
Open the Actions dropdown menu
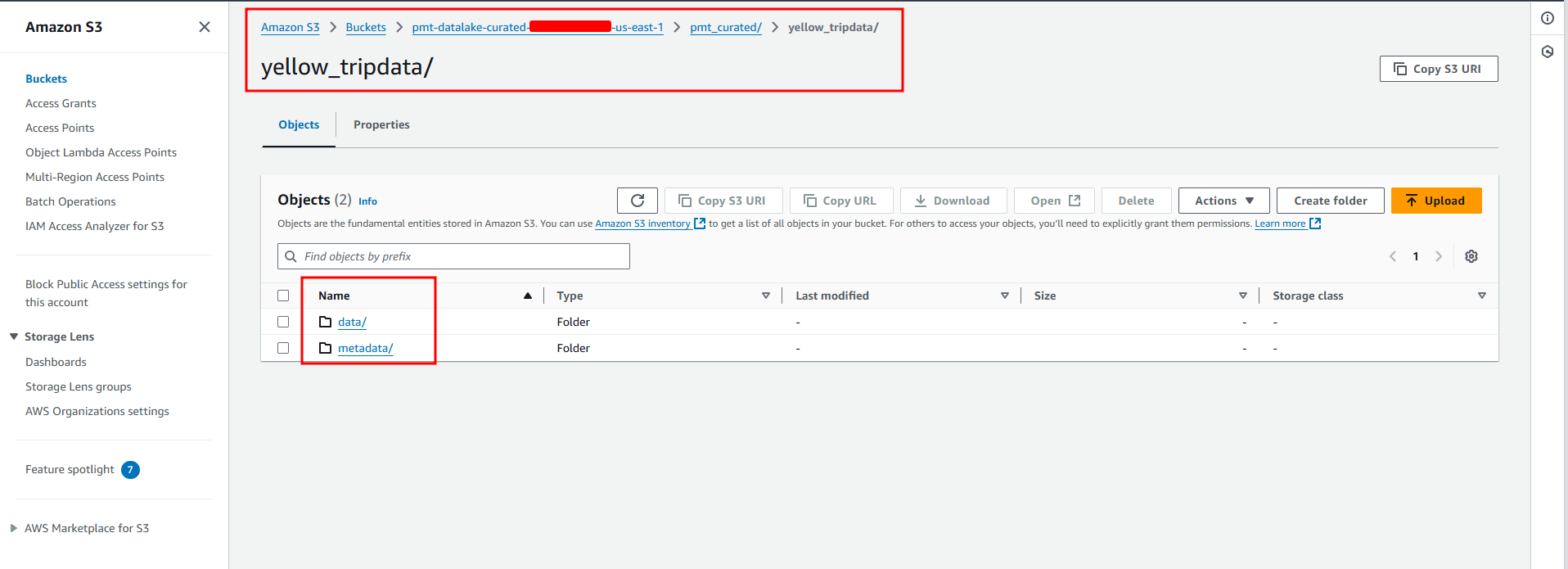pos(1223,201)
